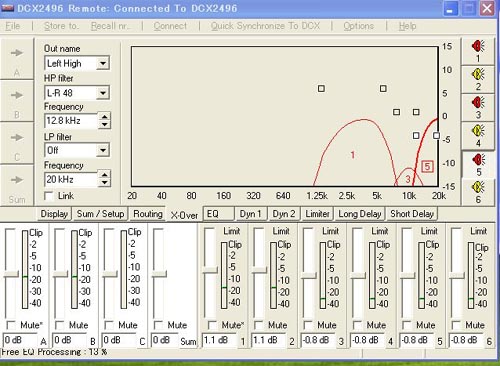Mute input A channel
500x366 pixels.
(11, 325)
